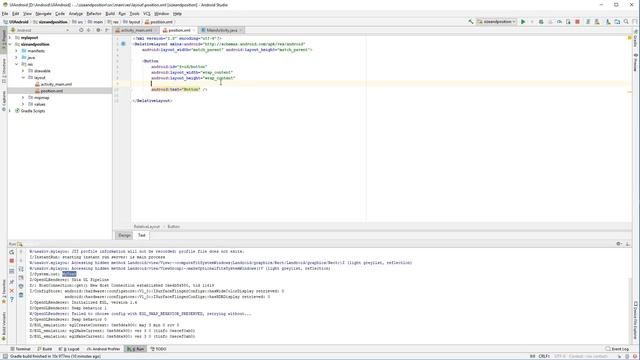Click the Button breadcrumb below editor
The image size is (640, 360).
173,227
